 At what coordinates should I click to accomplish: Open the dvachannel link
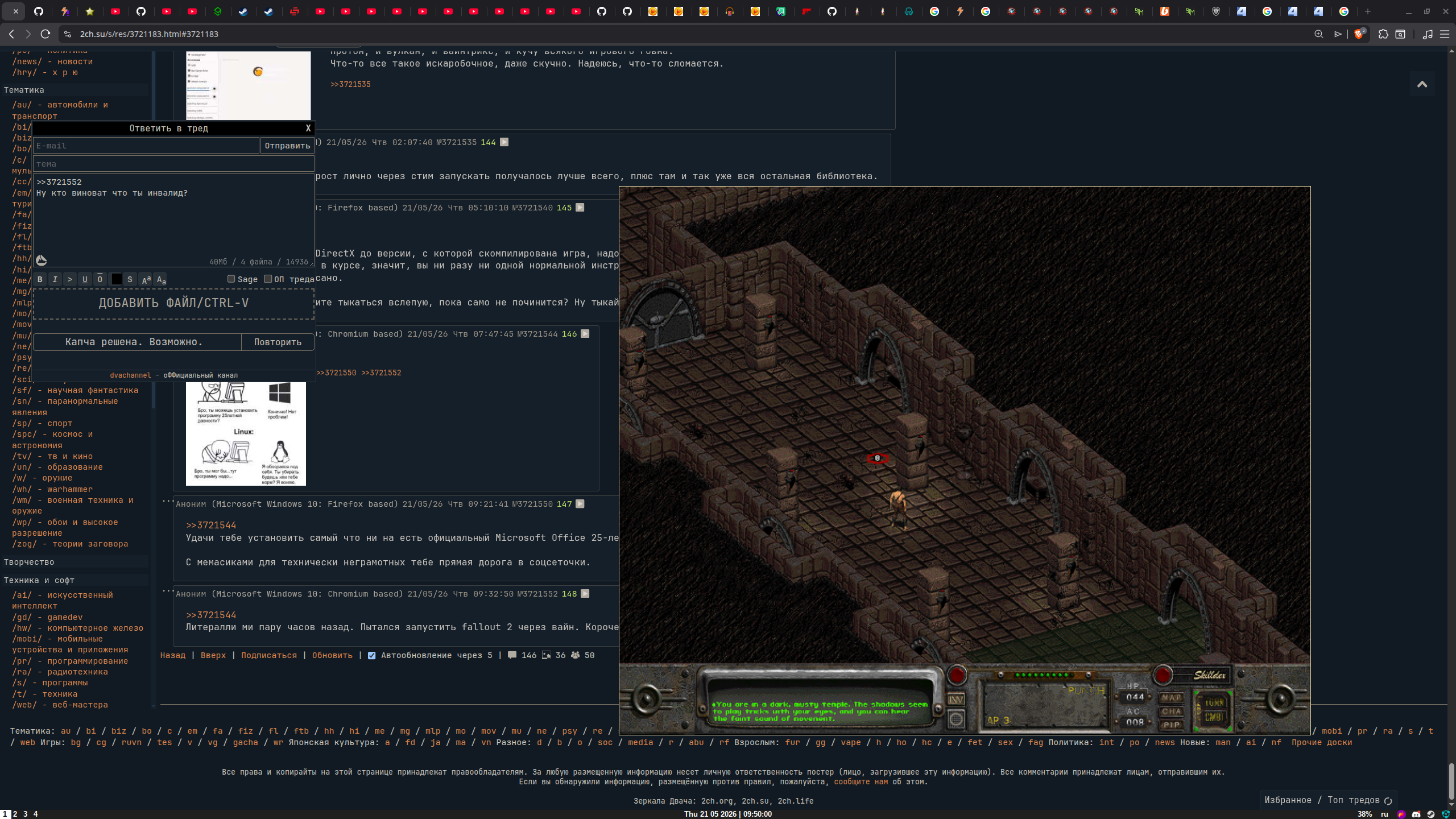point(131,375)
